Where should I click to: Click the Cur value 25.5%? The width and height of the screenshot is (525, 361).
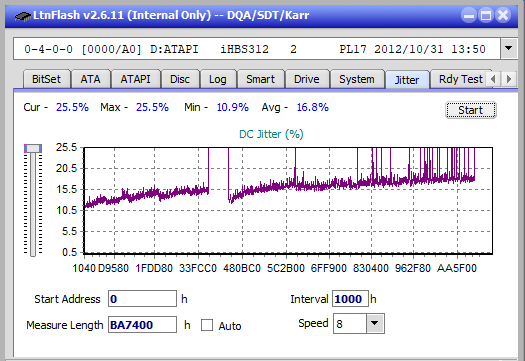coord(72,107)
